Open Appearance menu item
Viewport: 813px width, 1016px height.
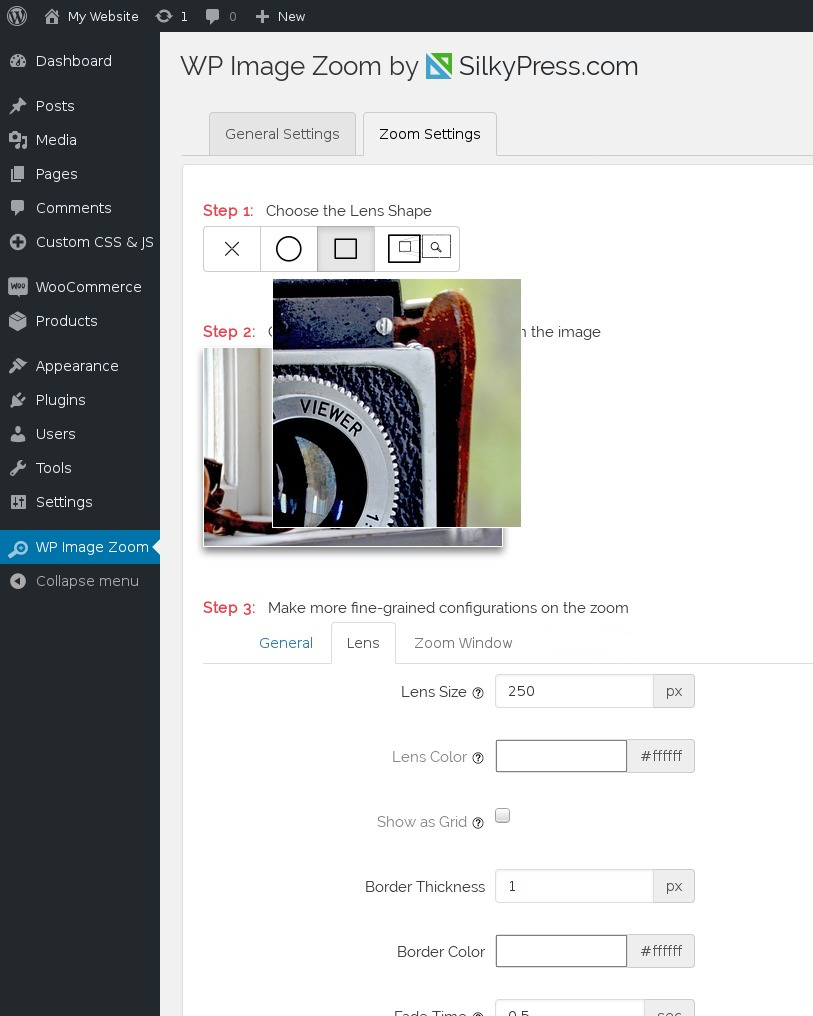pos(80,366)
